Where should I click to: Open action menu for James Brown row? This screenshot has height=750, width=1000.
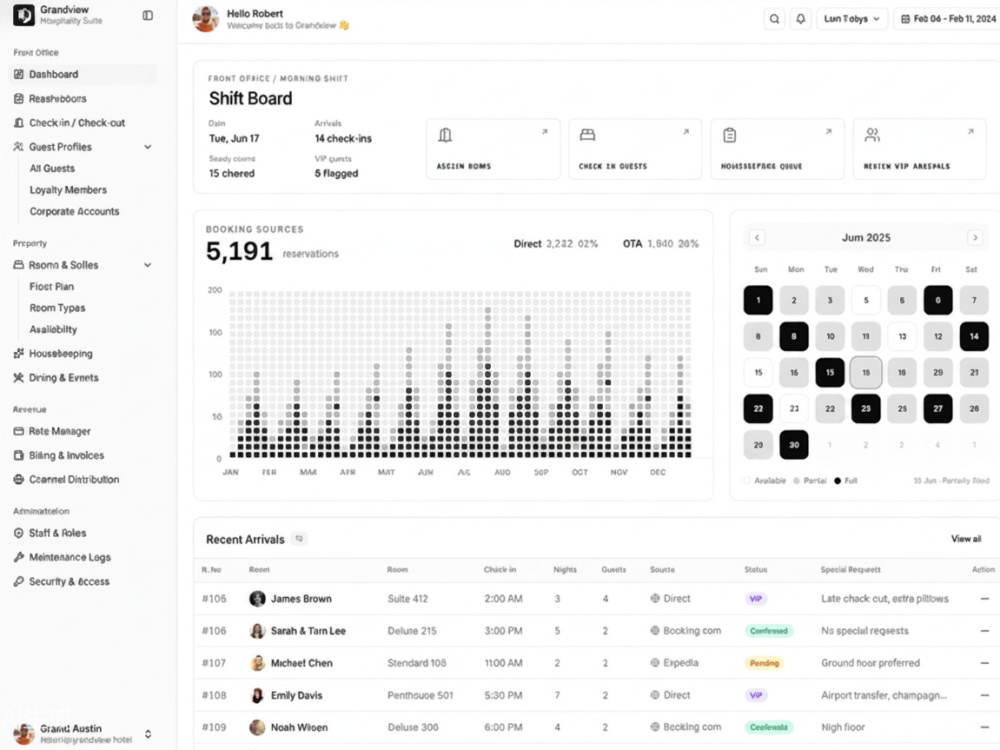(x=985, y=599)
